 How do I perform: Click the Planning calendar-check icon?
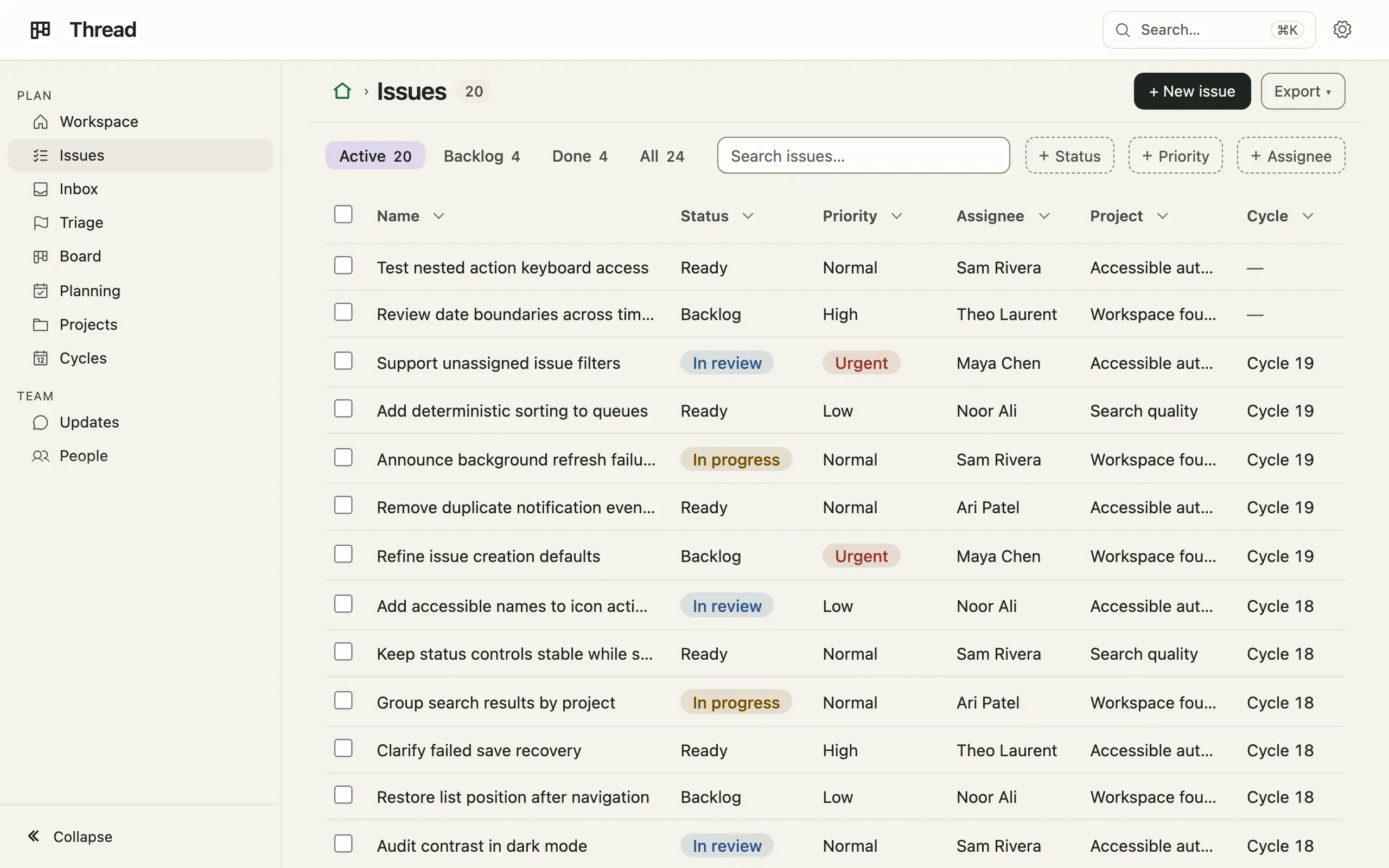point(41,291)
